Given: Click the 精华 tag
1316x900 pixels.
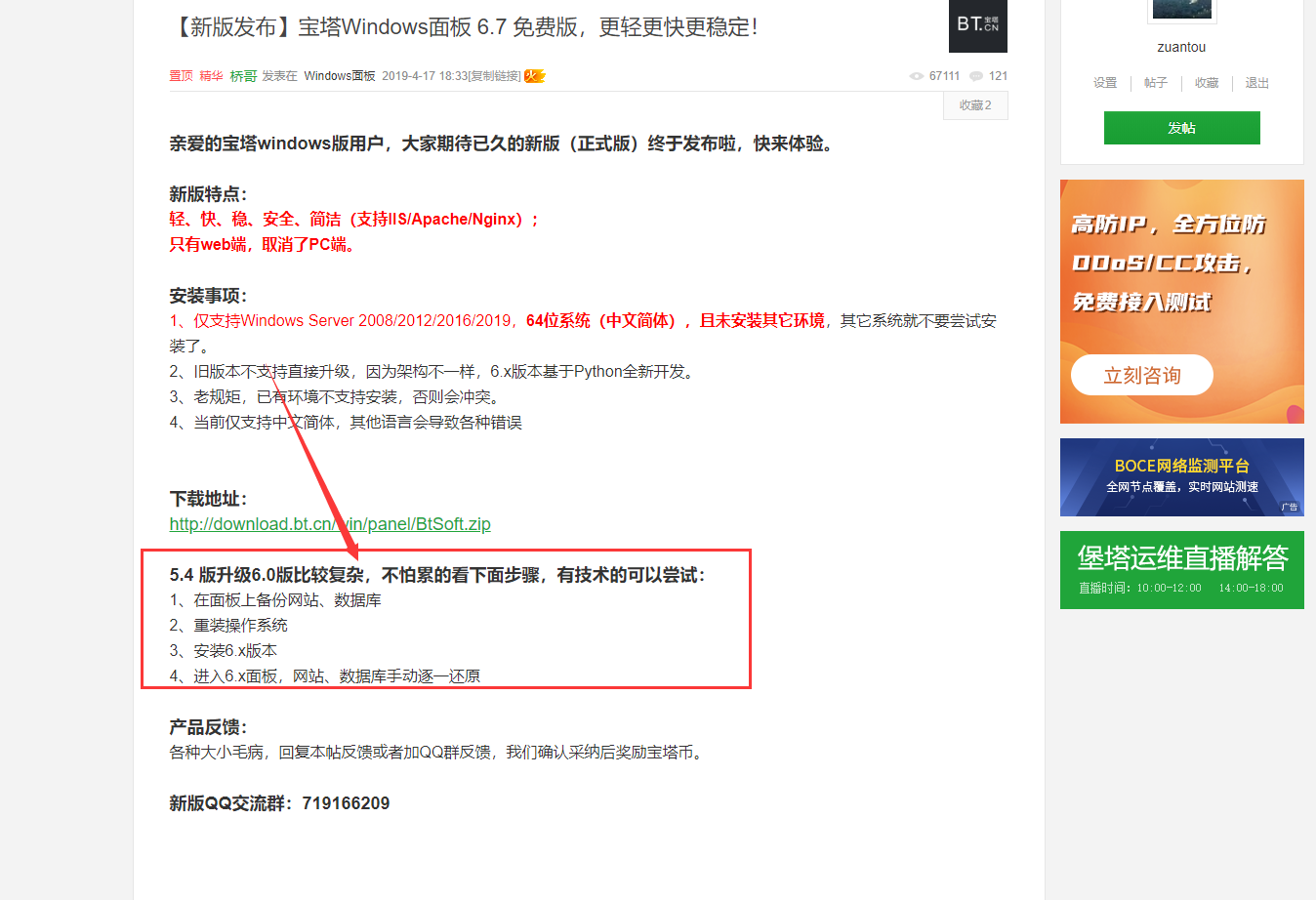Looking at the screenshot, I should (212, 76).
